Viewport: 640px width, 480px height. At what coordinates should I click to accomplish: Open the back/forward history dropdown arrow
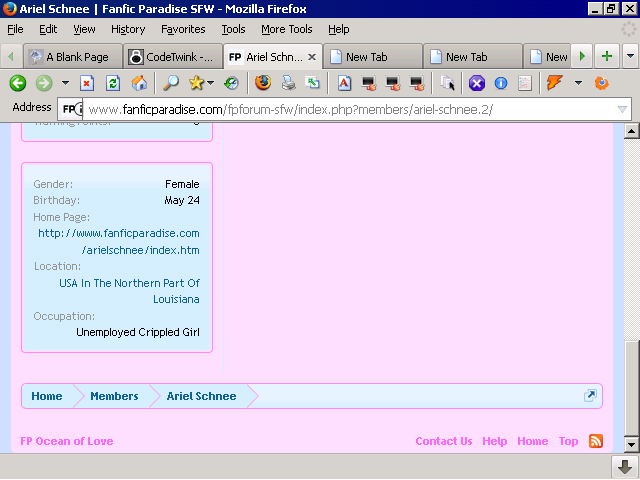click(65, 83)
